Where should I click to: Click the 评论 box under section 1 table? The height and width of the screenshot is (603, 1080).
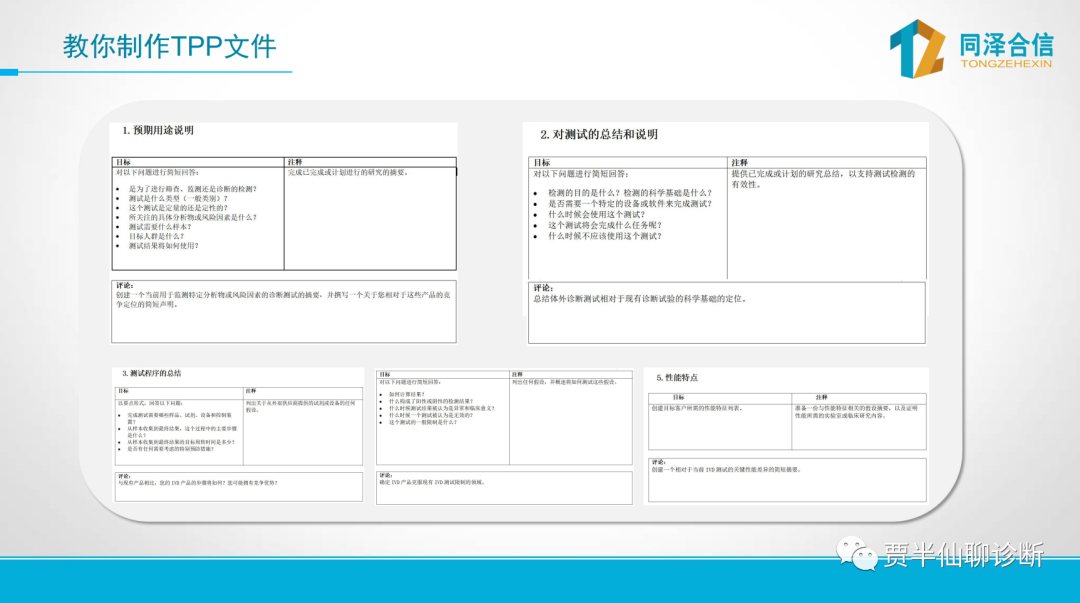[x=284, y=311]
